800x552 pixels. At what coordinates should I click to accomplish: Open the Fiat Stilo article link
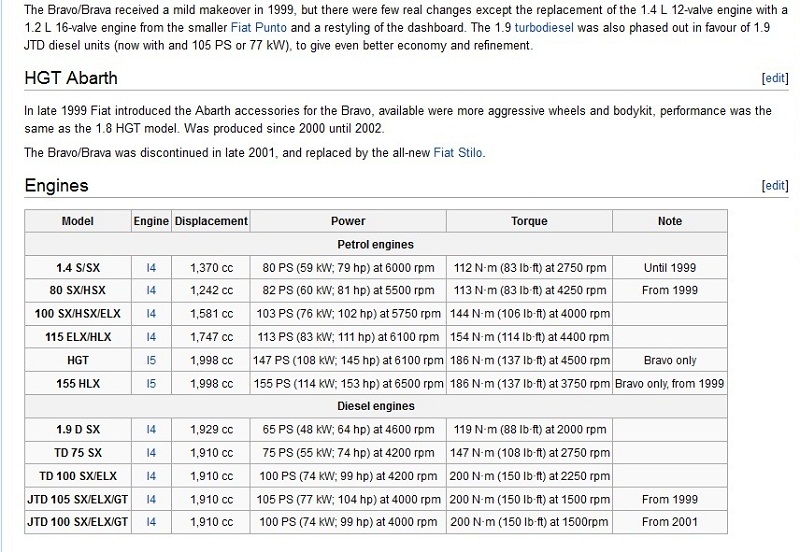tap(458, 153)
